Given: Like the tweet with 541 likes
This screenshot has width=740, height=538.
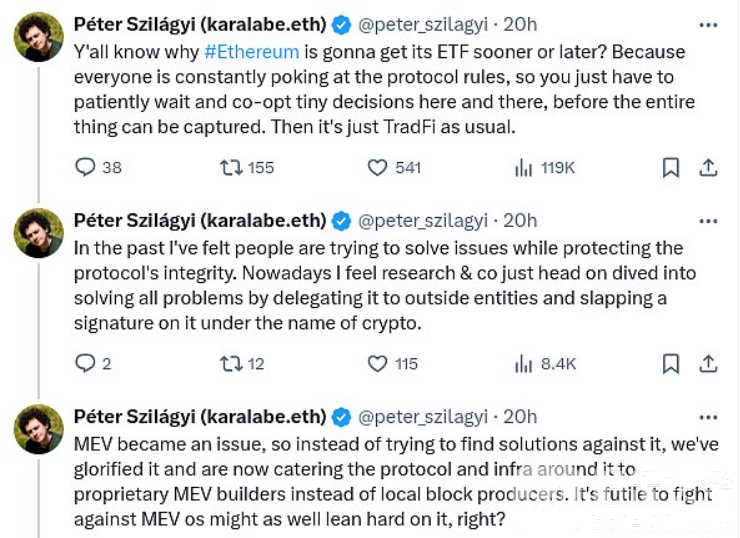Looking at the screenshot, I should [378, 168].
